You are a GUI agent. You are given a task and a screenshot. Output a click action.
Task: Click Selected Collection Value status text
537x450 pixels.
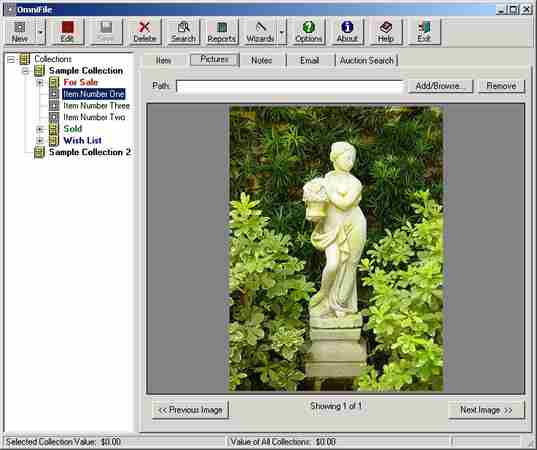63,442
